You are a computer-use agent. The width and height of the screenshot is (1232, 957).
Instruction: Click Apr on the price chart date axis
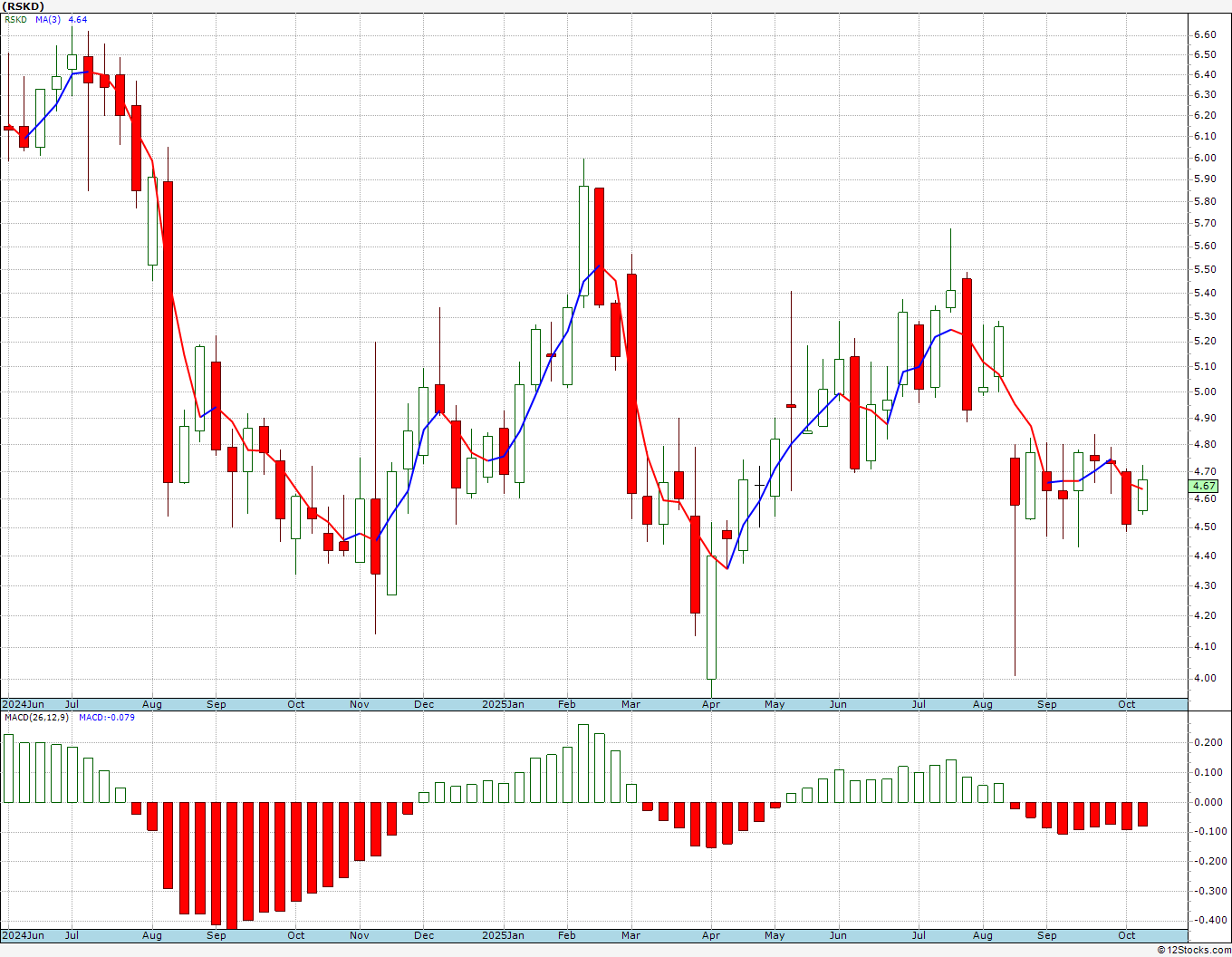pos(711,704)
